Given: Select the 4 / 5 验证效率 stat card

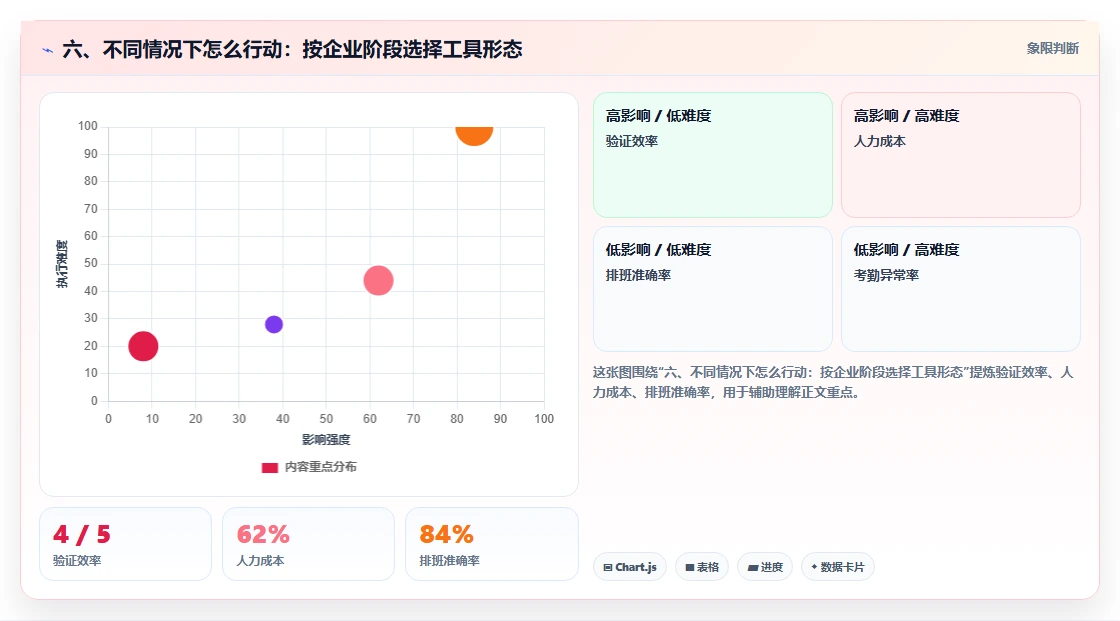Looking at the screenshot, I should (x=126, y=544).
